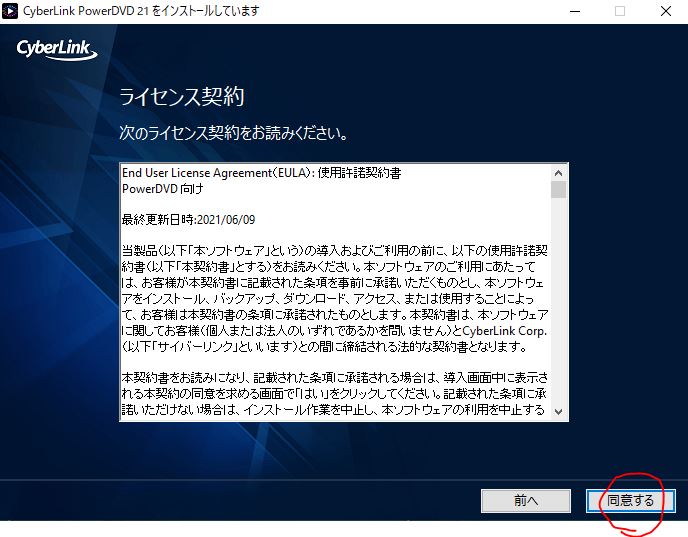Viewport: 688px width, 537px height.
Task: Click the CyberLink logo
Action: coord(57,49)
